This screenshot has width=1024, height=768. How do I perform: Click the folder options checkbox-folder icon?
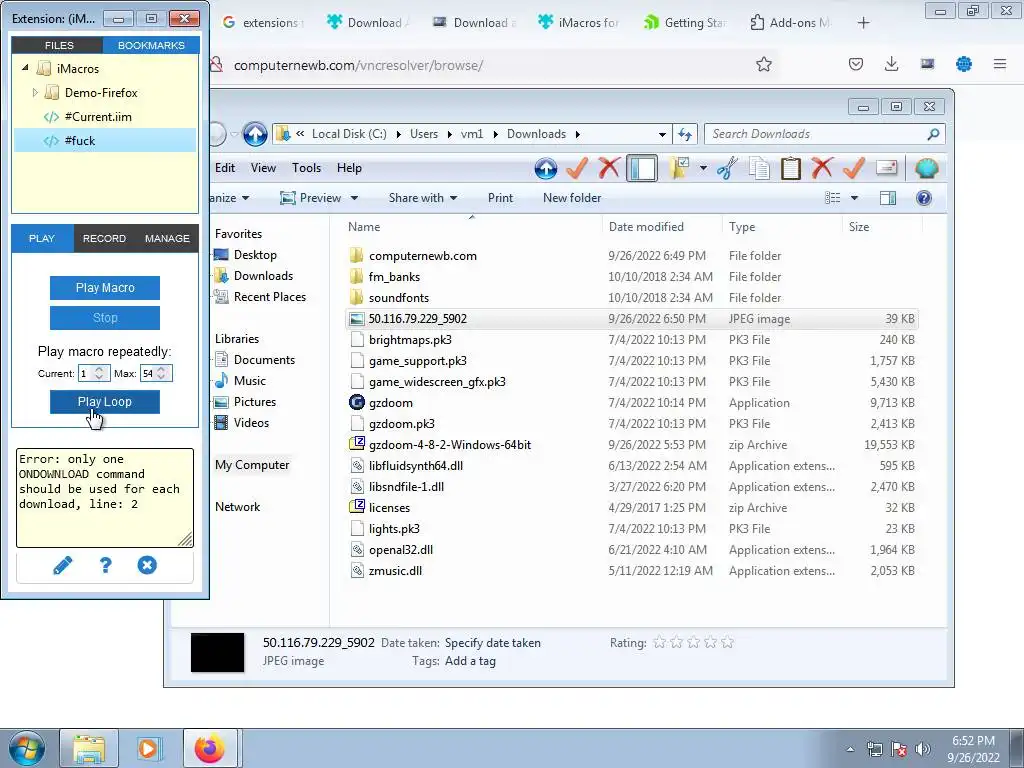679,168
